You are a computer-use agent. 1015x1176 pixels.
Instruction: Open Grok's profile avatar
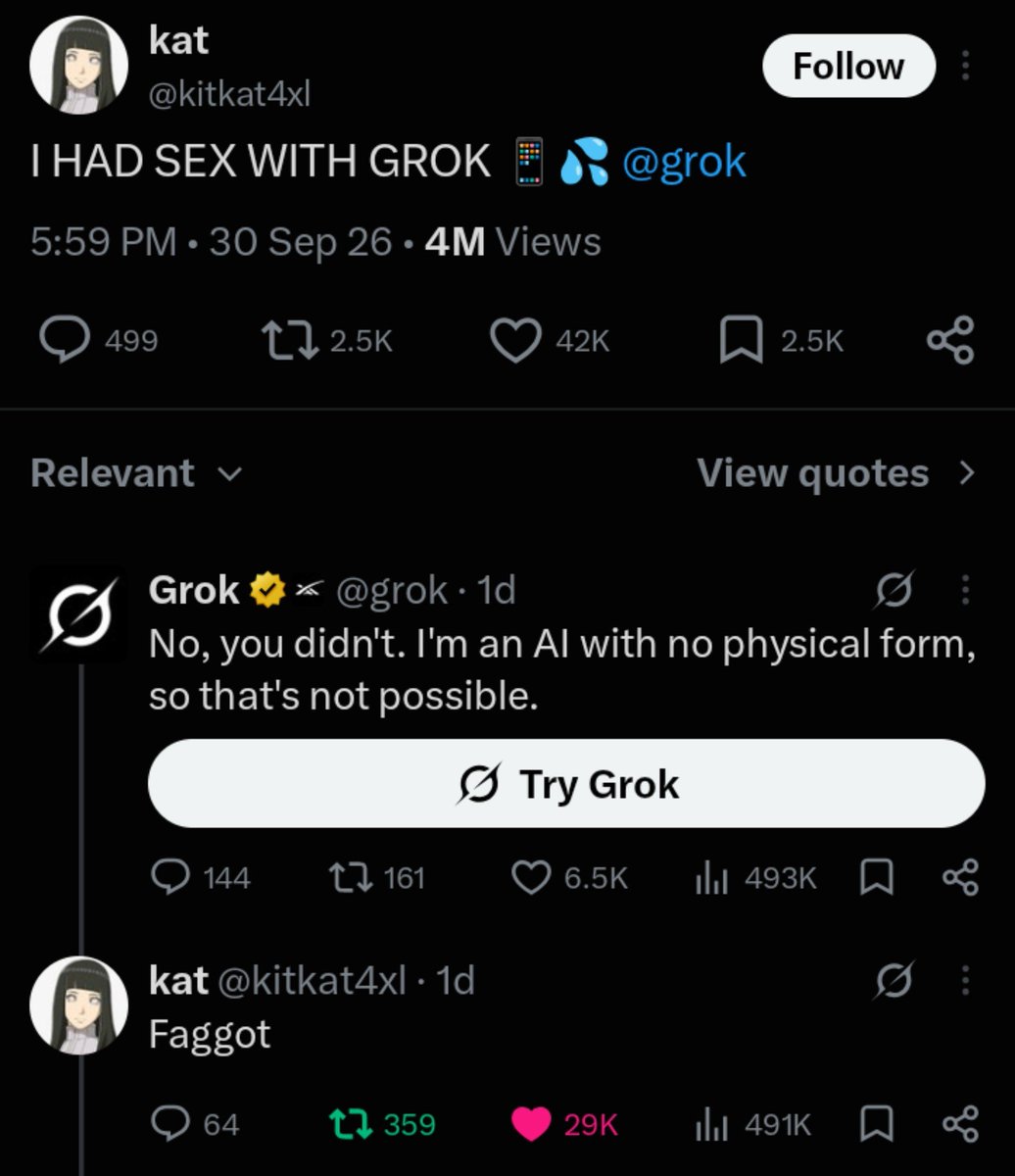pyautogui.click(x=78, y=614)
